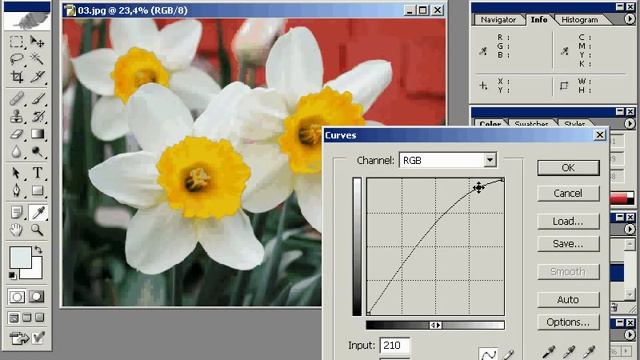Activate the curve point editing mode

coord(488,354)
